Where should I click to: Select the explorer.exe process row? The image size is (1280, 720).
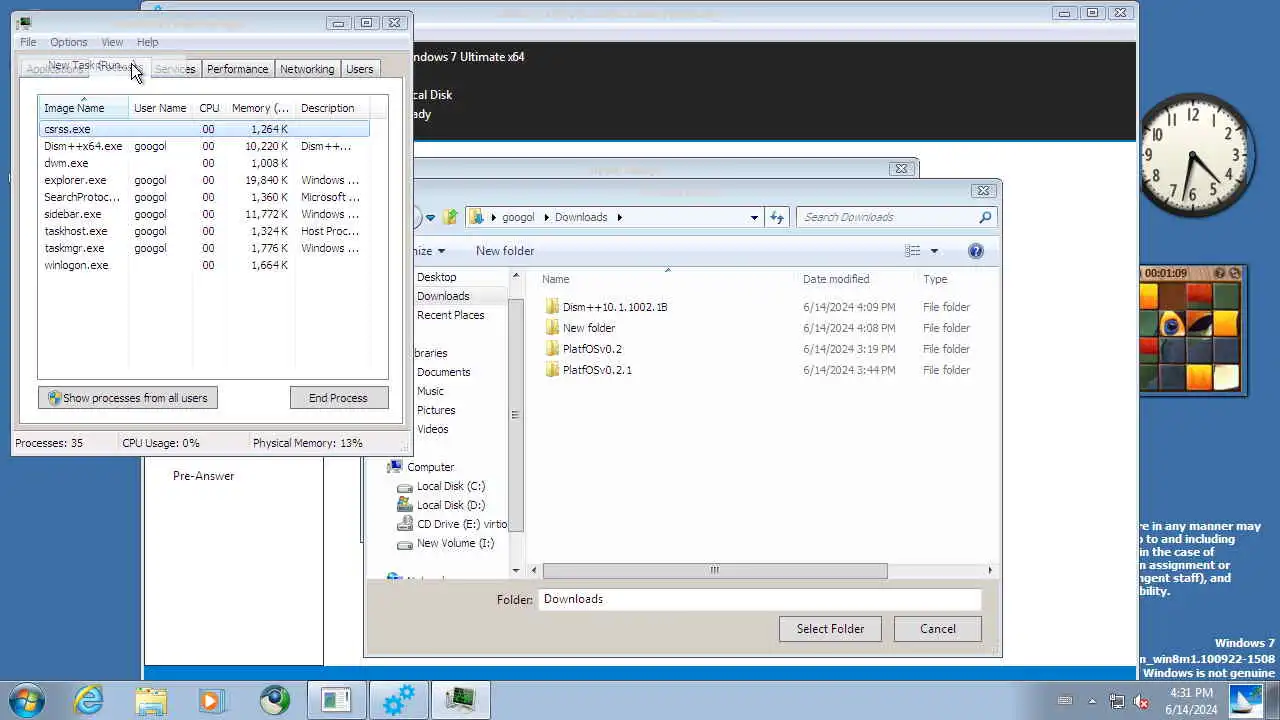(x=204, y=180)
